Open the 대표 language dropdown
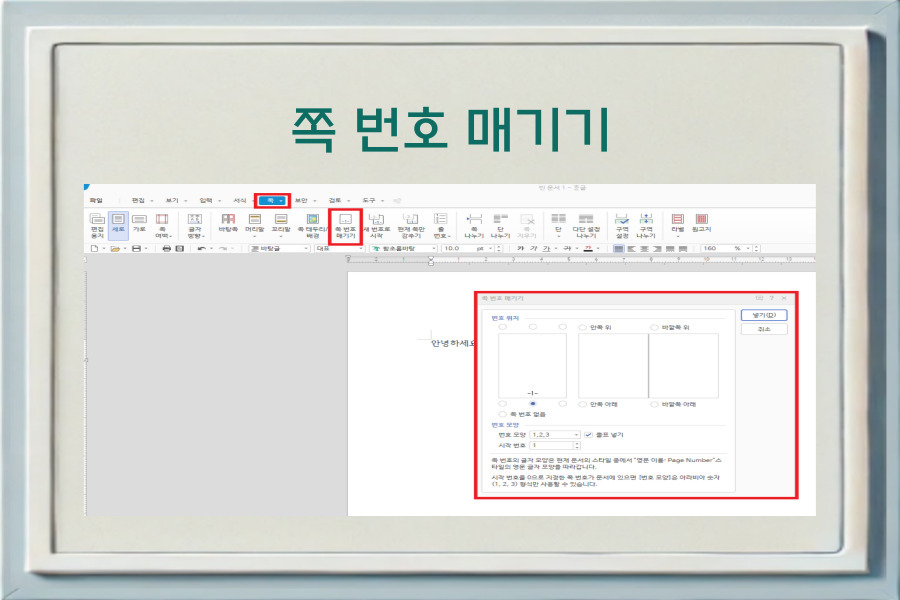 click(339, 249)
